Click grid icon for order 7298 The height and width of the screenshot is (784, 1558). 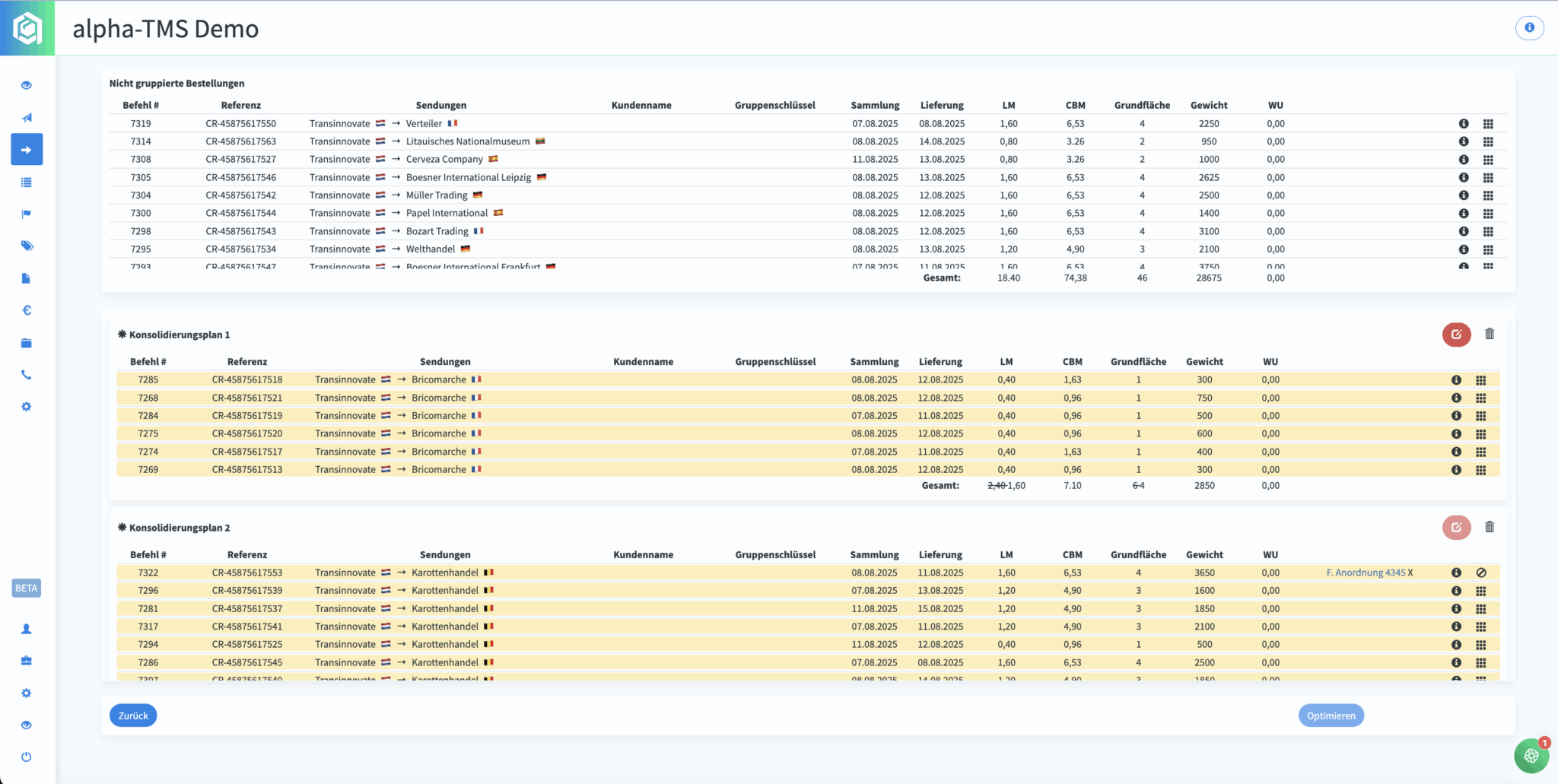coord(1488,231)
